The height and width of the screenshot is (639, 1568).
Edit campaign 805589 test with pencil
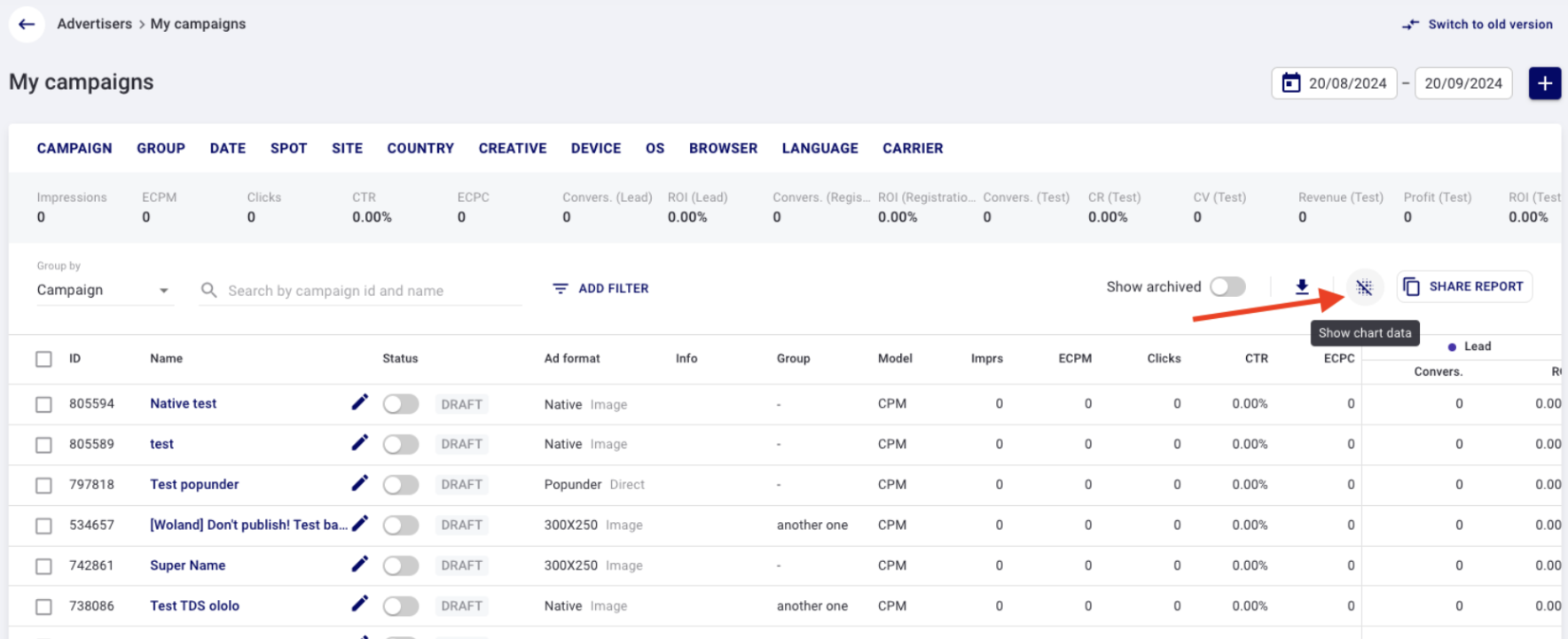pos(359,443)
